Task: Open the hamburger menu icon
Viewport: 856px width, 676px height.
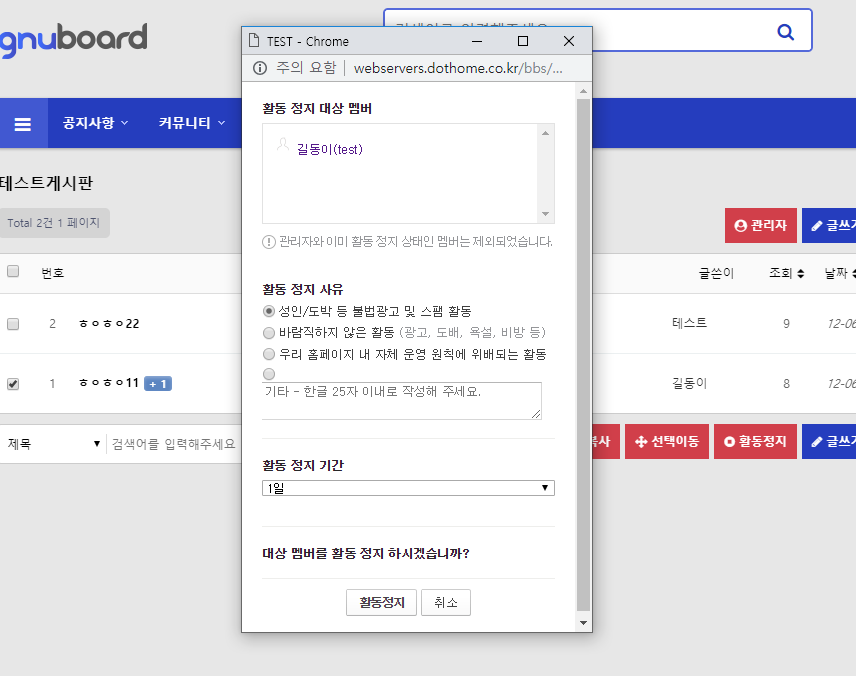Action: coord(22,124)
